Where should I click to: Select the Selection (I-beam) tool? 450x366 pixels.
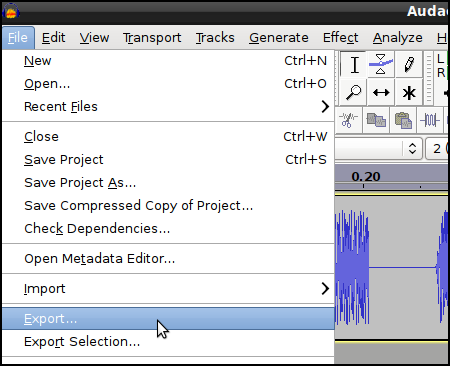(354, 65)
